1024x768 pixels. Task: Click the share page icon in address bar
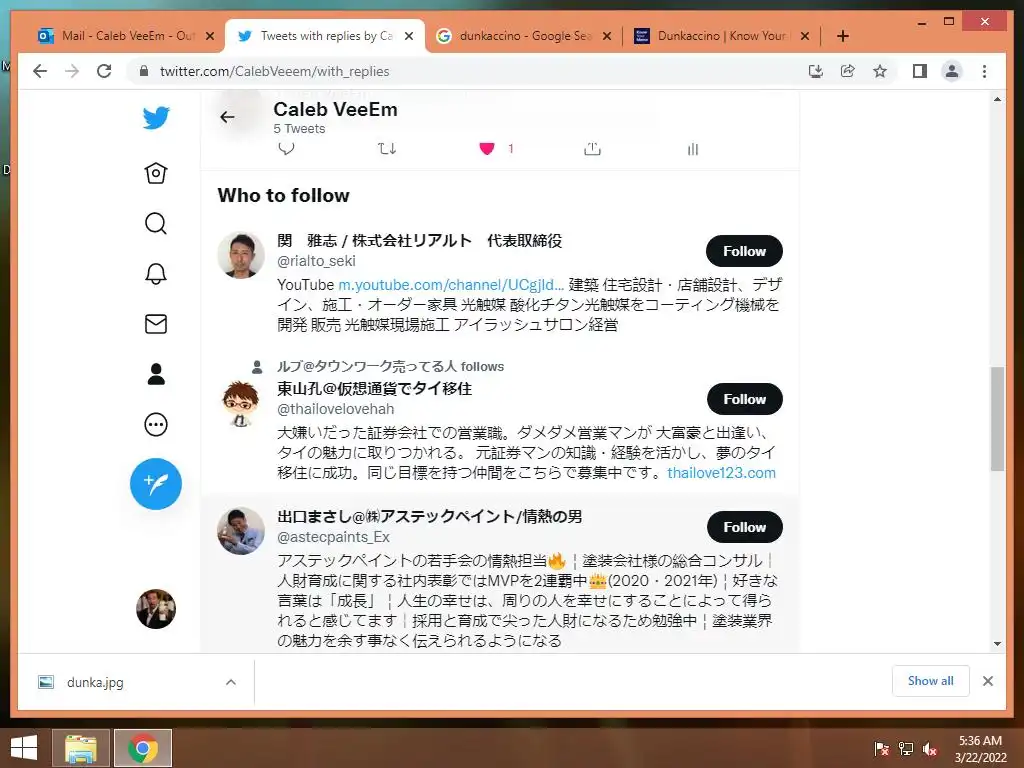848,71
